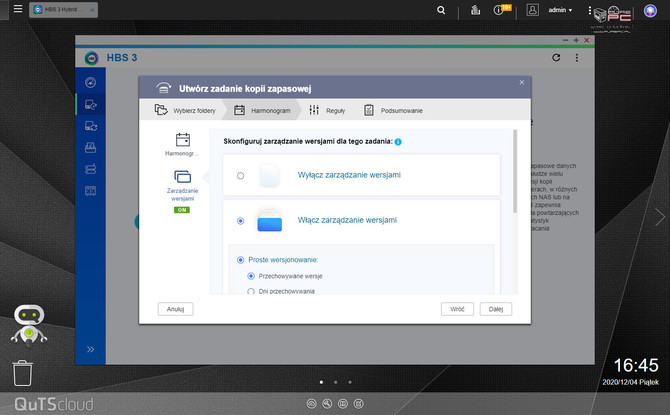Viewport: 670px width, 415px height.
Task: Click the 16:45 desktop clock
Action: (x=636, y=365)
